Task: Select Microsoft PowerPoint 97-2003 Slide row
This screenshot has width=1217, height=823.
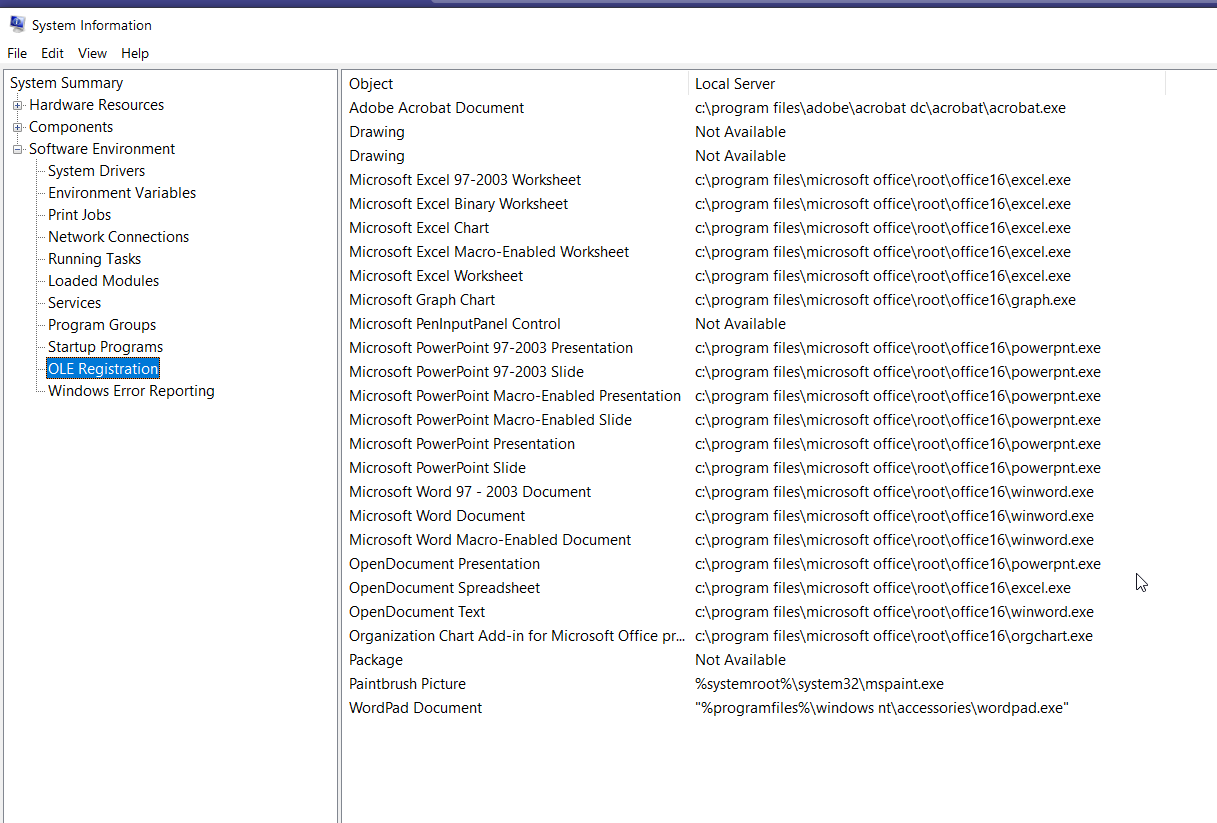Action: pyautogui.click(x=466, y=372)
